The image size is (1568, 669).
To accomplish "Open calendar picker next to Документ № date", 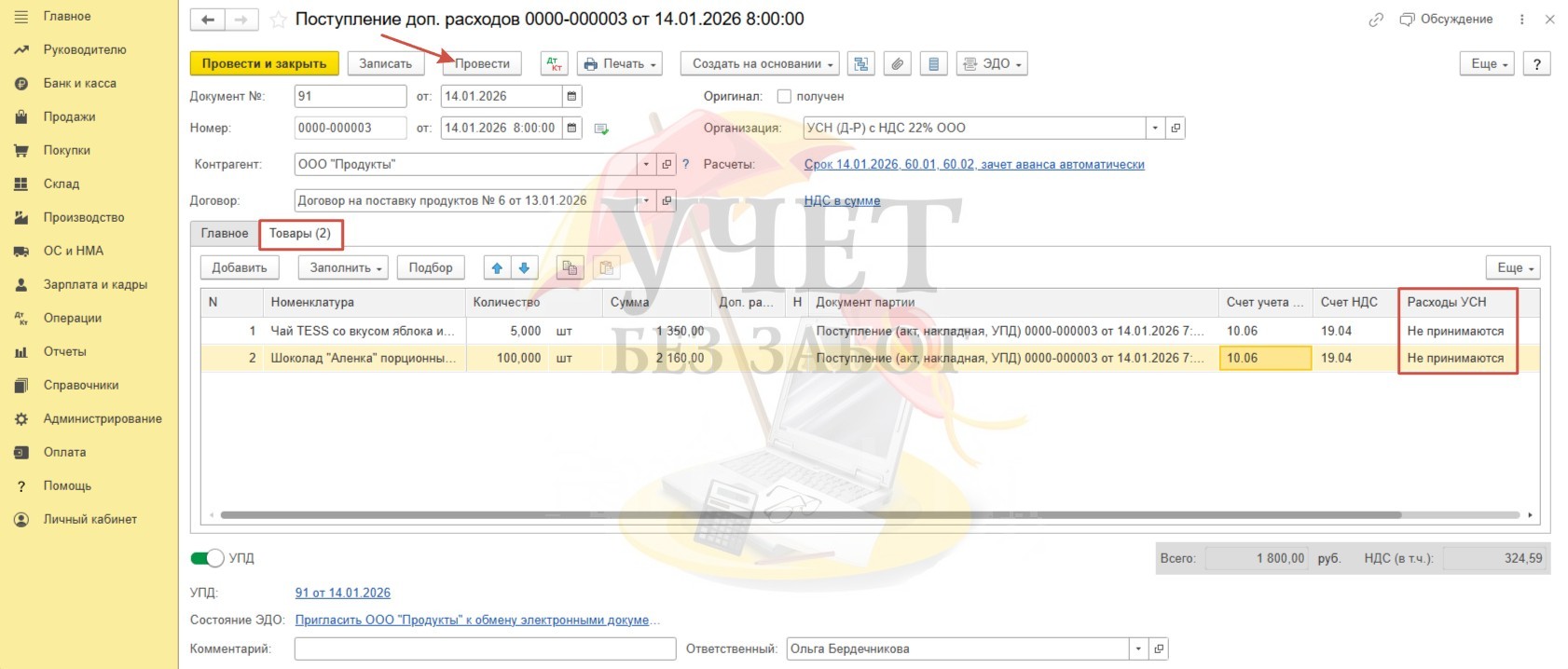I will pyautogui.click(x=571, y=96).
